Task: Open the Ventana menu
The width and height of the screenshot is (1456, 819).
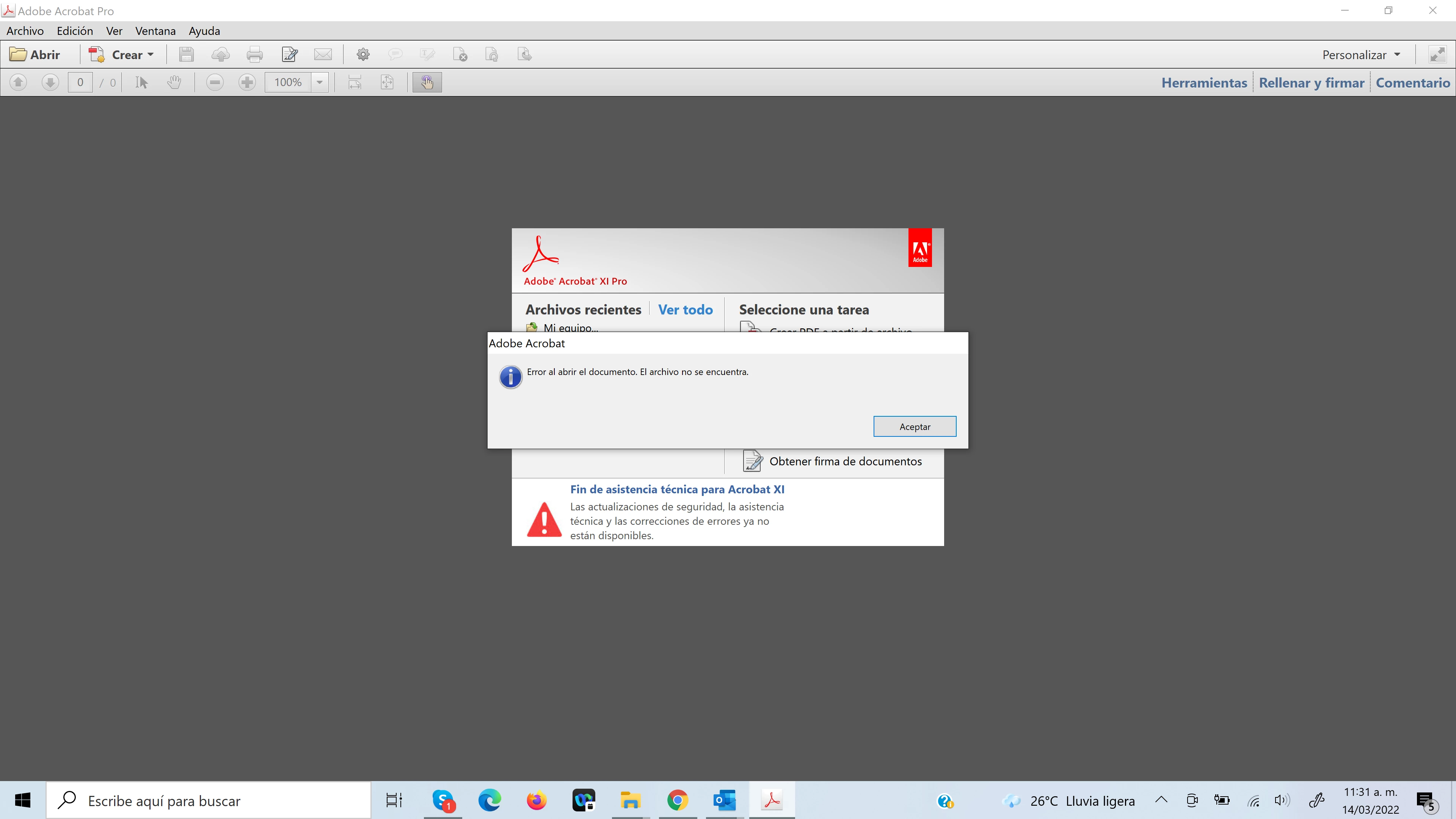Action: pyautogui.click(x=155, y=31)
